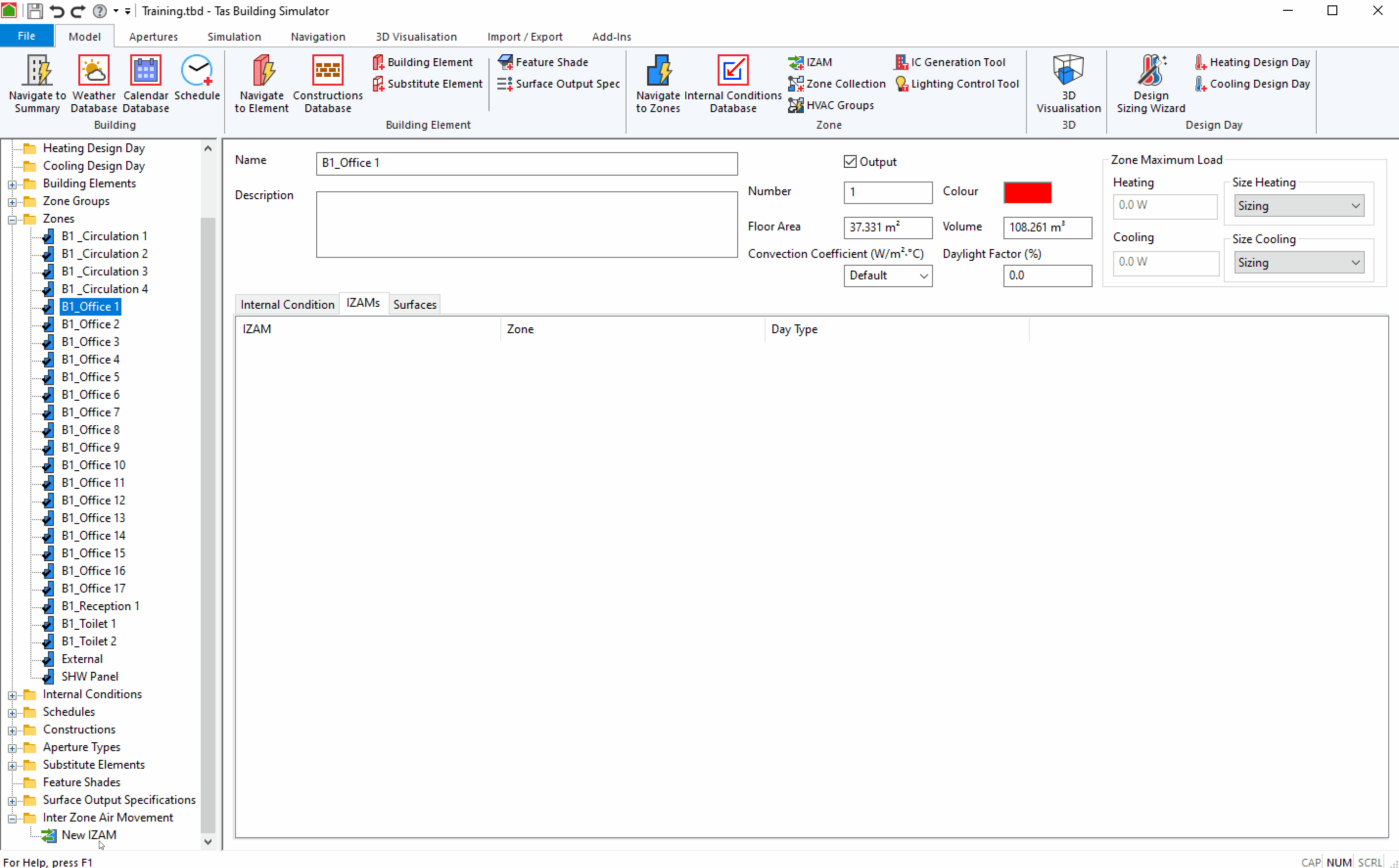Toggle check icon for B1_Office 10 zone
1399x868 pixels.
pos(49,466)
